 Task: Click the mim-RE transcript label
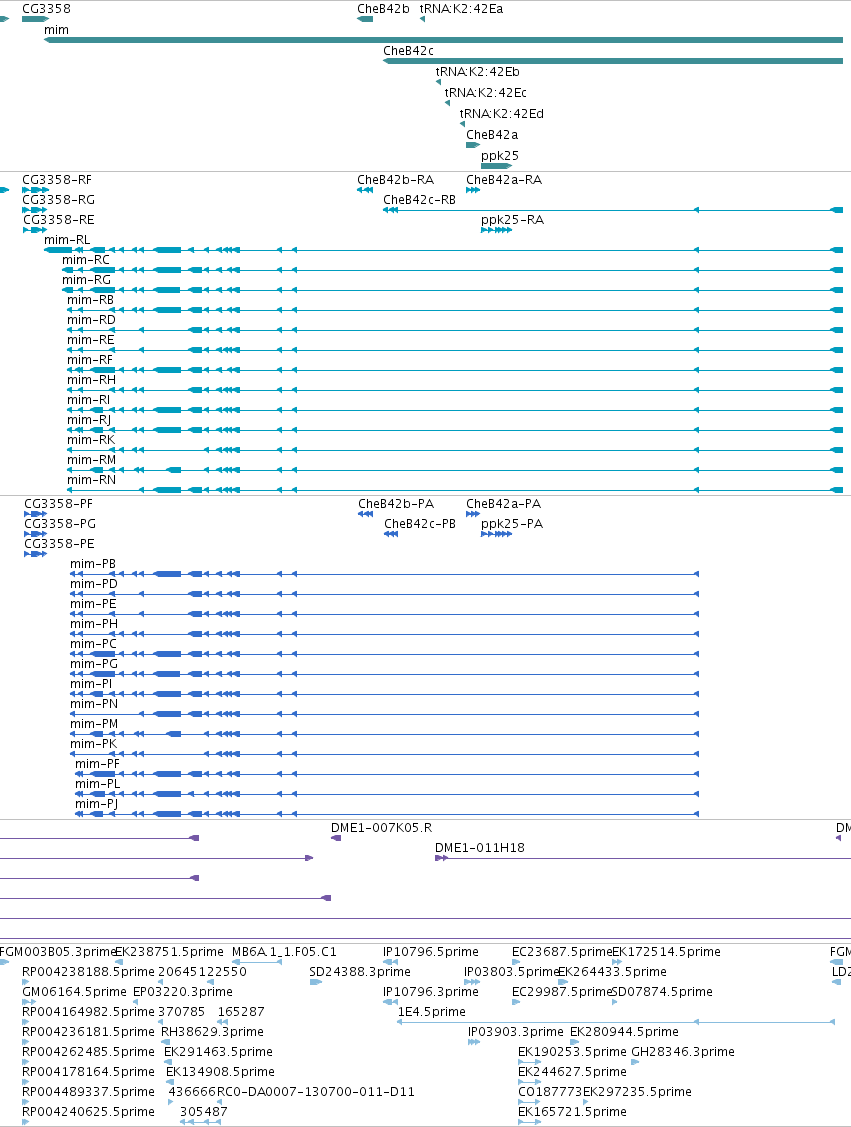point(91,340)
